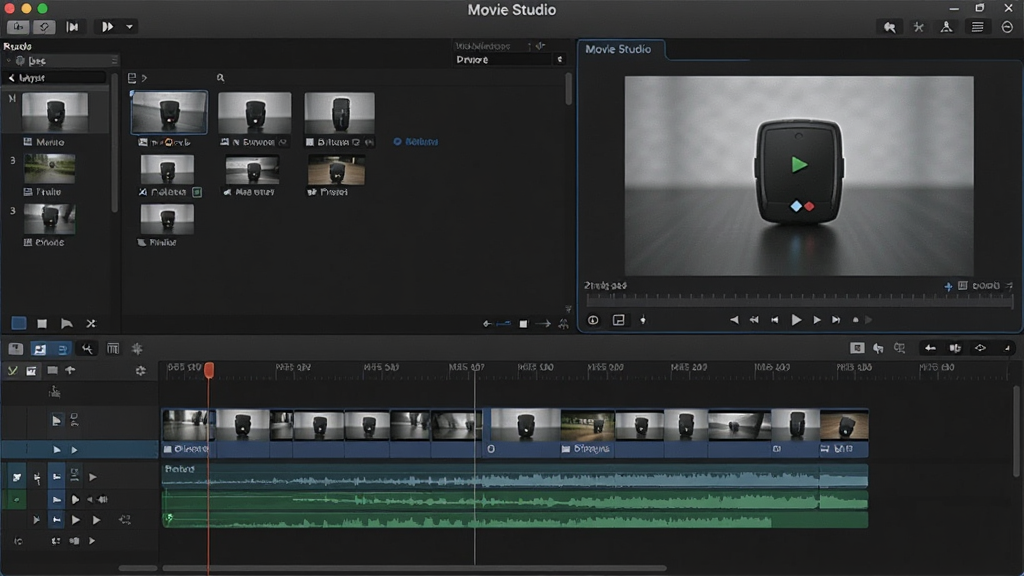Click the timeline horizontal scrollbar at the bottom

(x=414, y=568)
